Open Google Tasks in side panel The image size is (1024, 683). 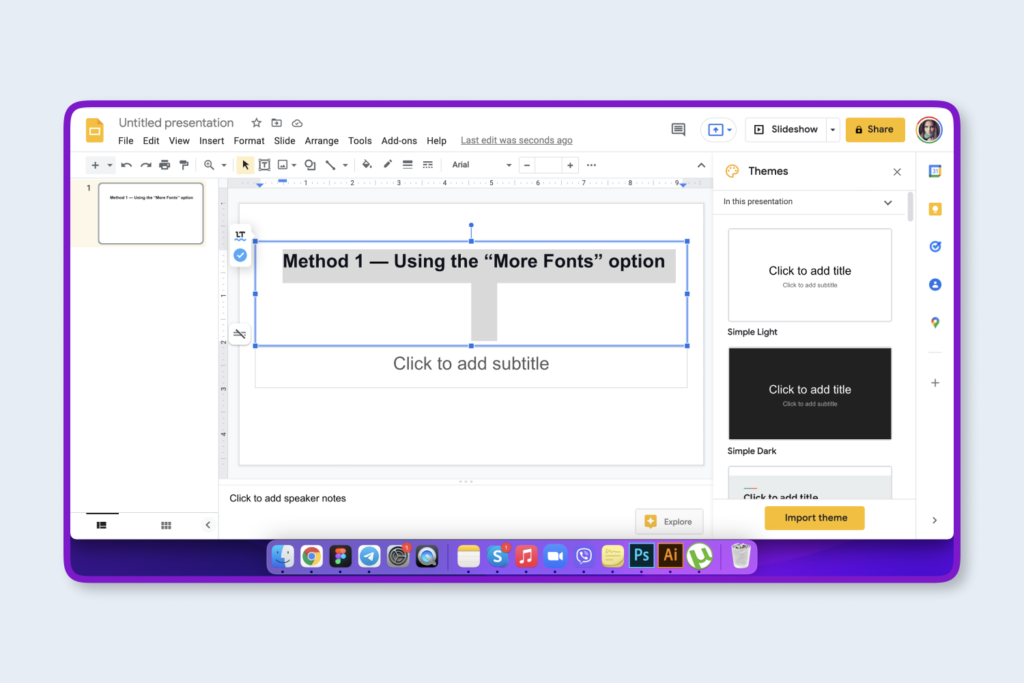click(x=935, y=247)
